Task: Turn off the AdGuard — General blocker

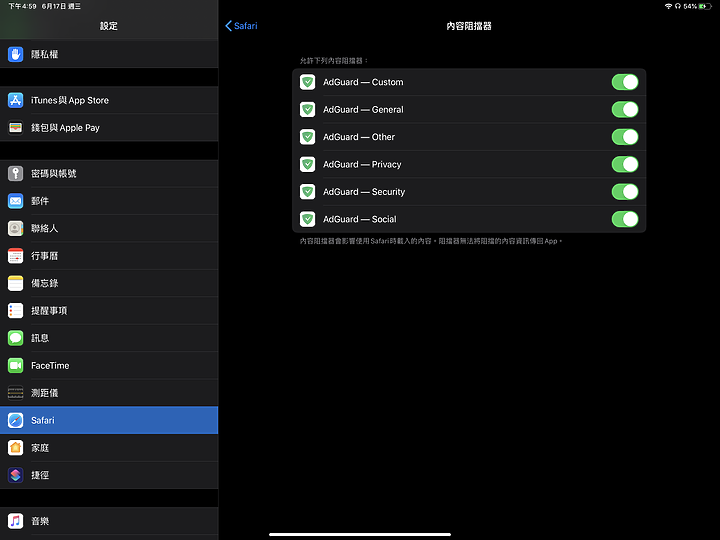Action: click(625, 110)
